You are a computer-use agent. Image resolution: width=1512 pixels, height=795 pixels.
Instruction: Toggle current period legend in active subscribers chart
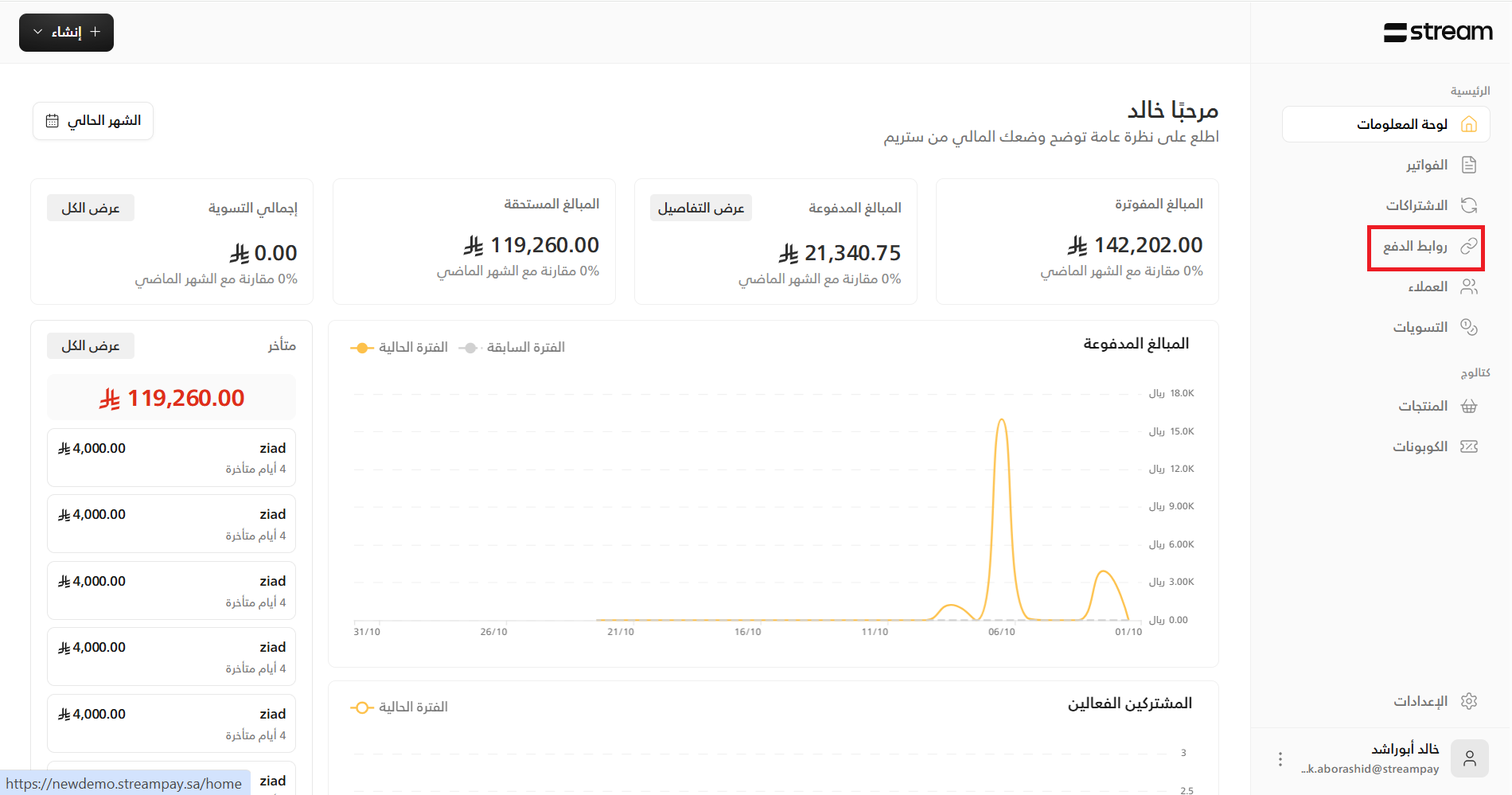point(399,707)
